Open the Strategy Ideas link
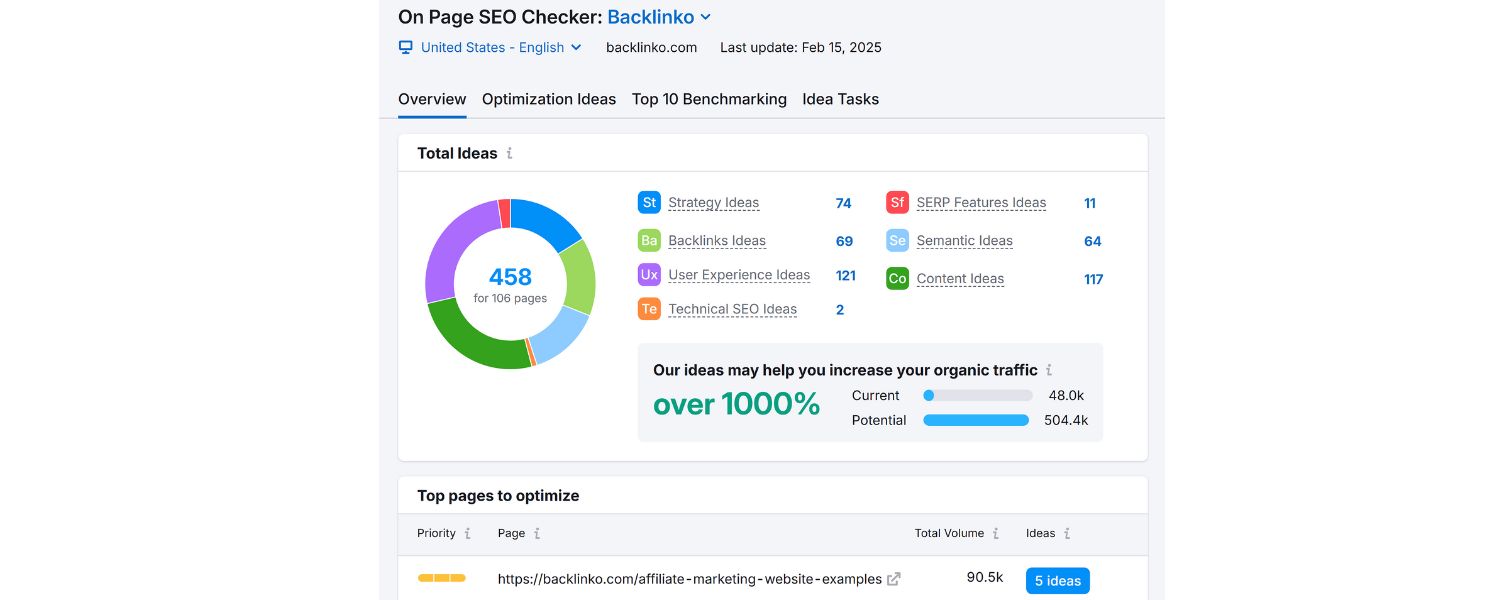This screenshot has height=600, width=1500. tap(713, 202)
